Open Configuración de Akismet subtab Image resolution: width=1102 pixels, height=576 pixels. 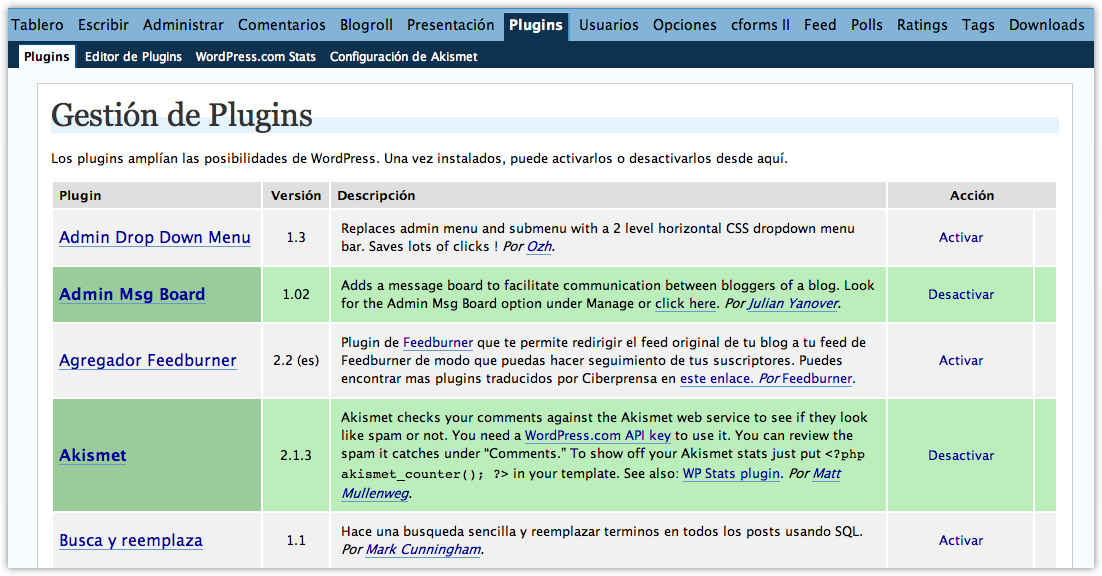[x=403, y=57]
